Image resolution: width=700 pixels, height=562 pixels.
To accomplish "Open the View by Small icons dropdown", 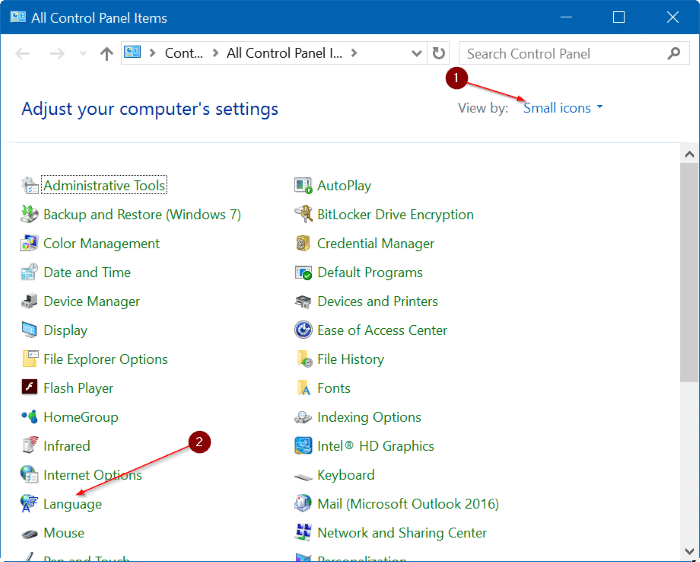I will click(562, 108).
